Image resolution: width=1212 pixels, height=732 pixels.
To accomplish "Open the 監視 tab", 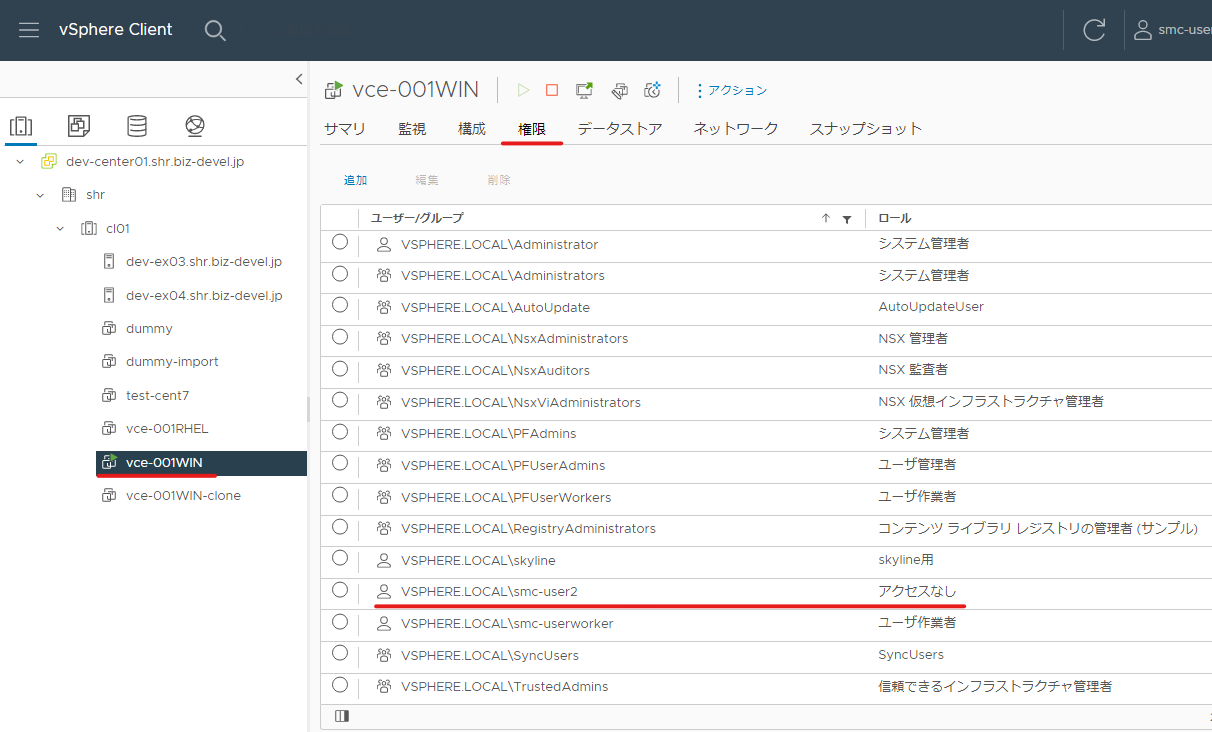I will point(412,129).
